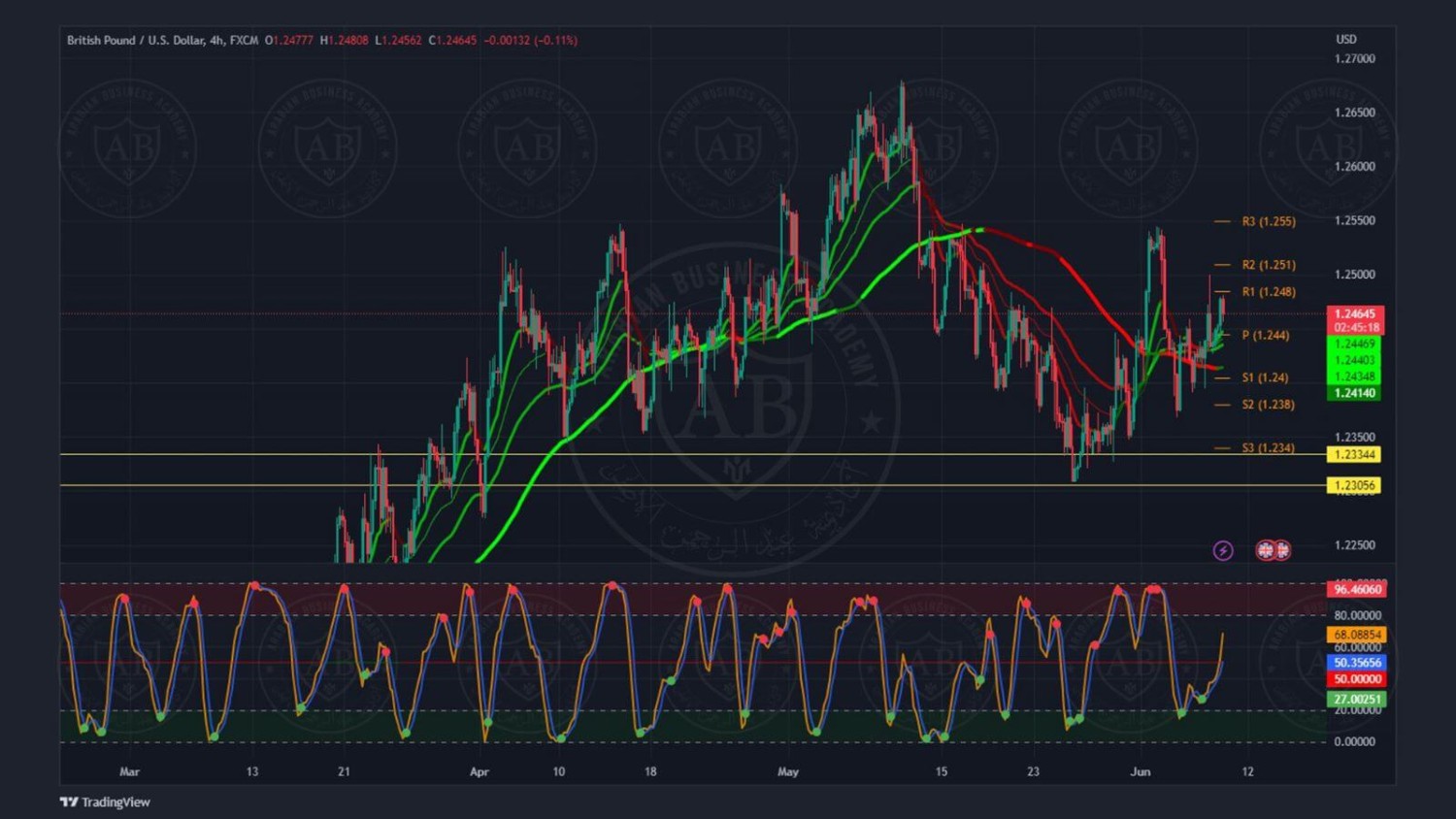This screenshot has height=819, width=1456.
Task: Click the close value C1.24645
Action: pos(452,40)
